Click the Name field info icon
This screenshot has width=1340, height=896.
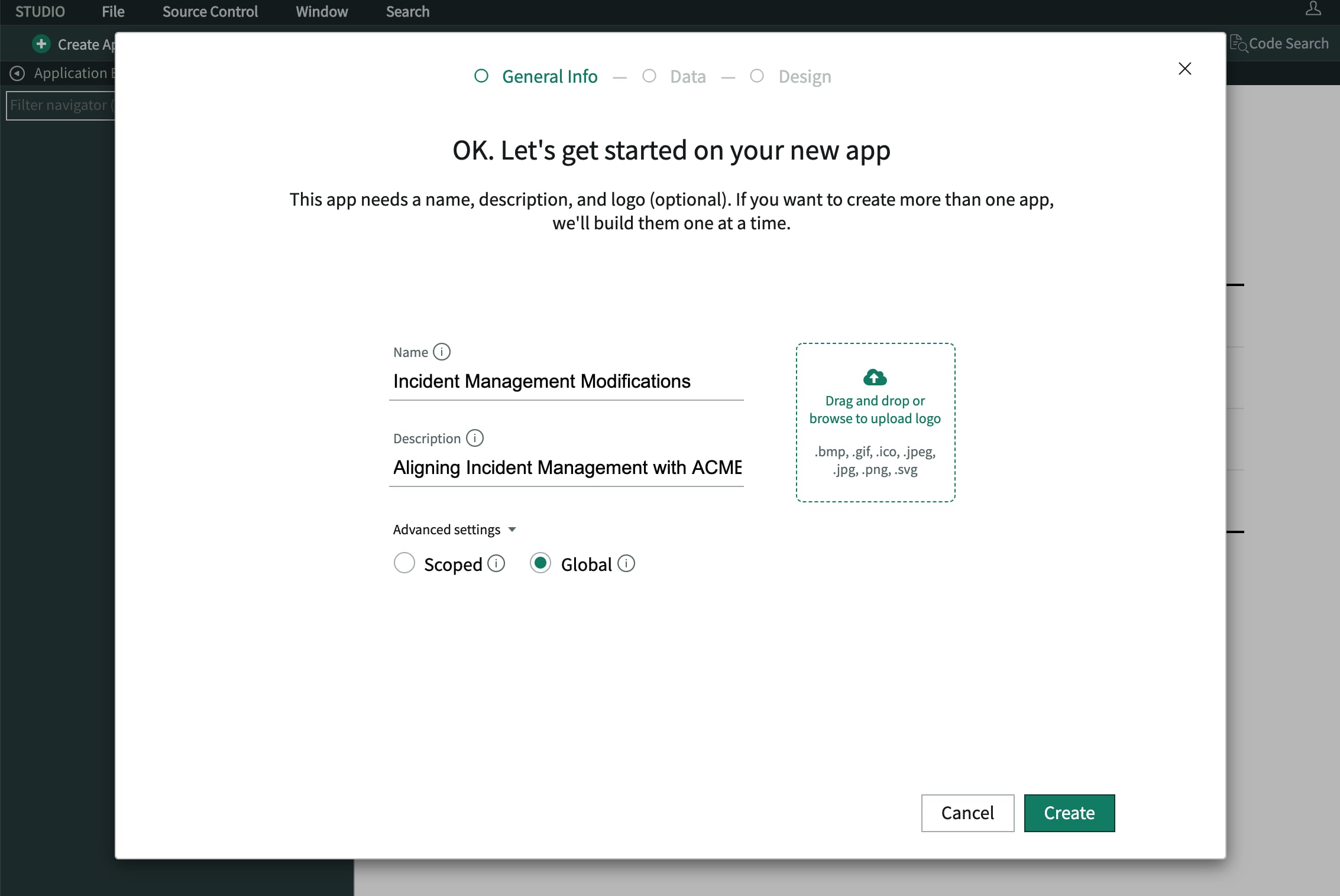pos(441,352)
